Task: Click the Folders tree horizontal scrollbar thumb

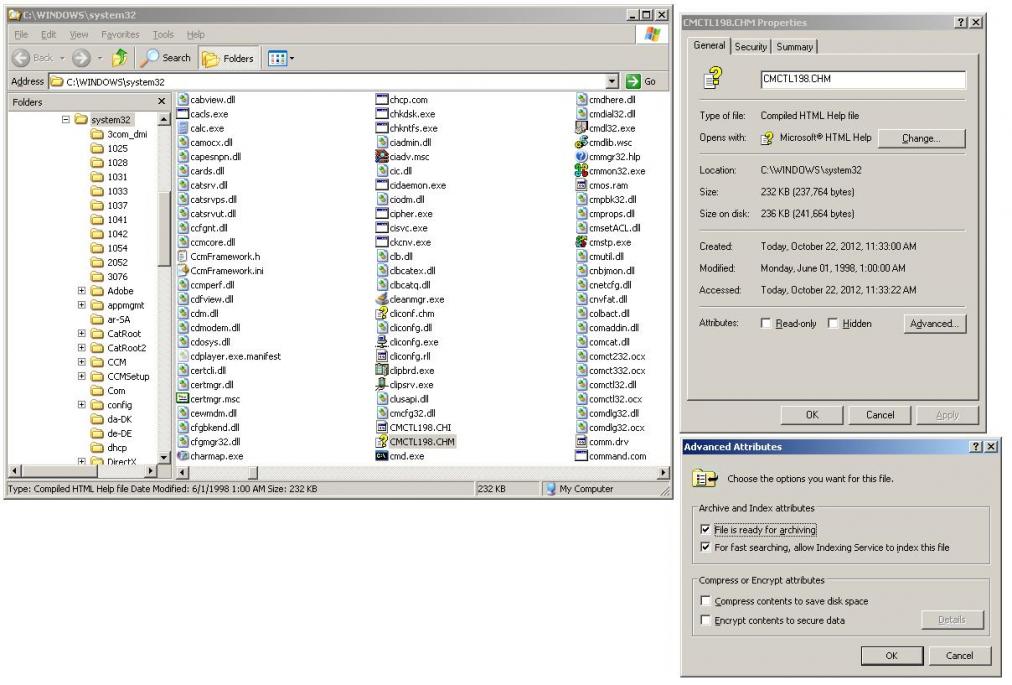Action: click(x=60, y=471)
